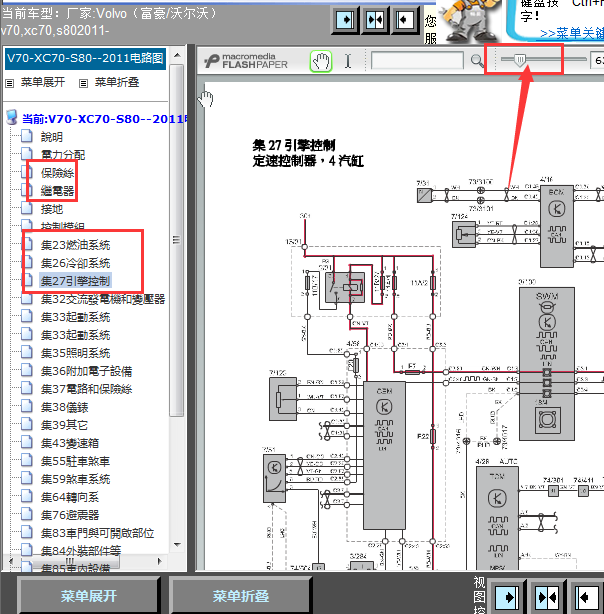
Task: Click the top view layout left-arrow icon
Action: click(x=404, y=20)
